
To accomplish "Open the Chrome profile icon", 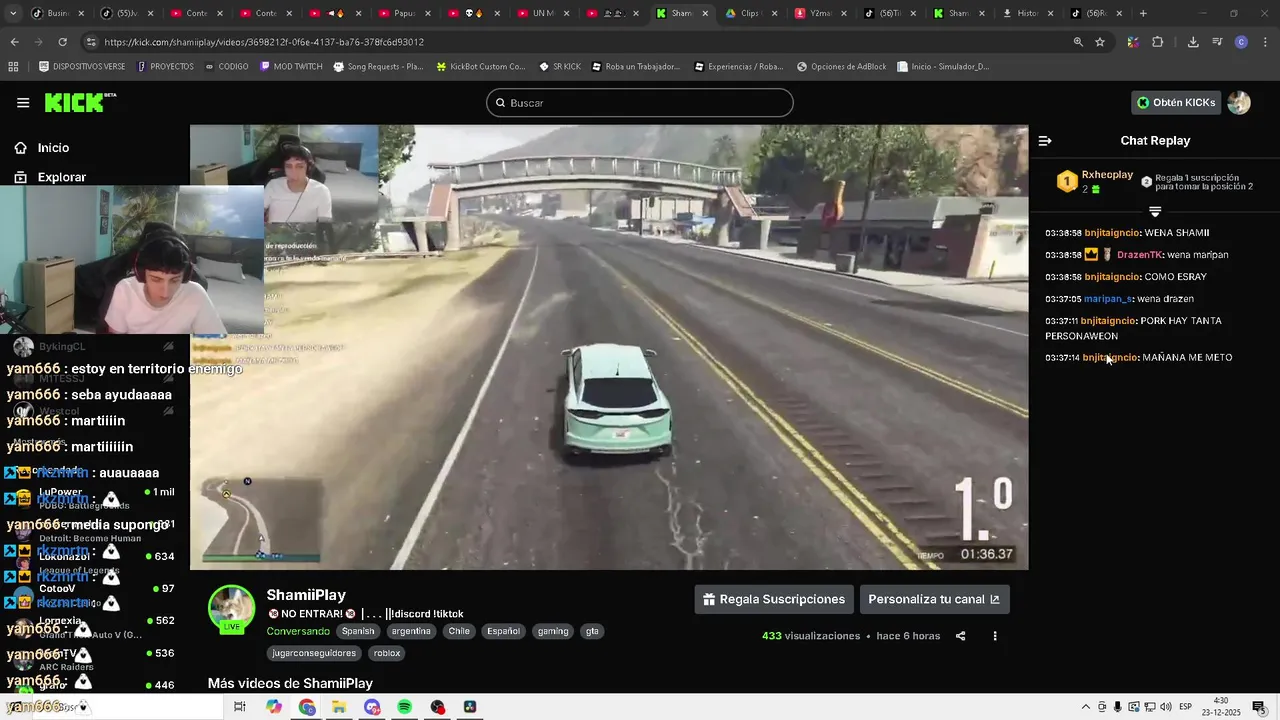I will point(1241,42).
